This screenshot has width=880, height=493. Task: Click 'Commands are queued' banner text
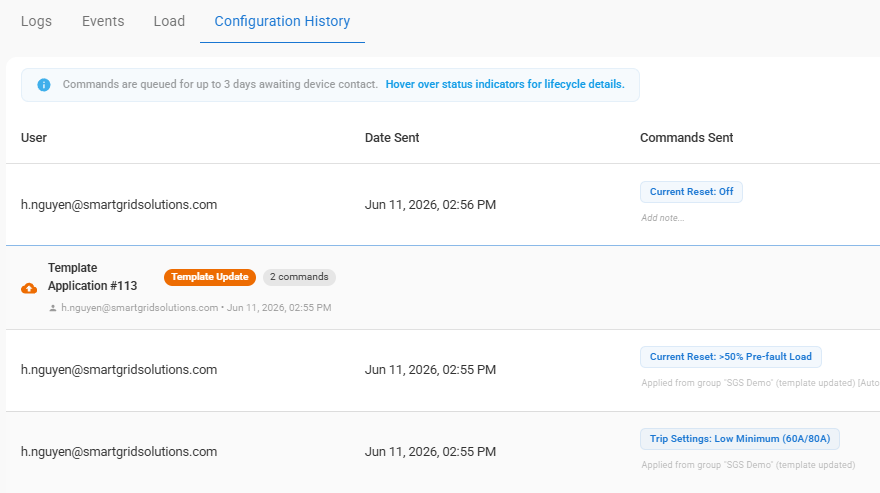point(220,84)
